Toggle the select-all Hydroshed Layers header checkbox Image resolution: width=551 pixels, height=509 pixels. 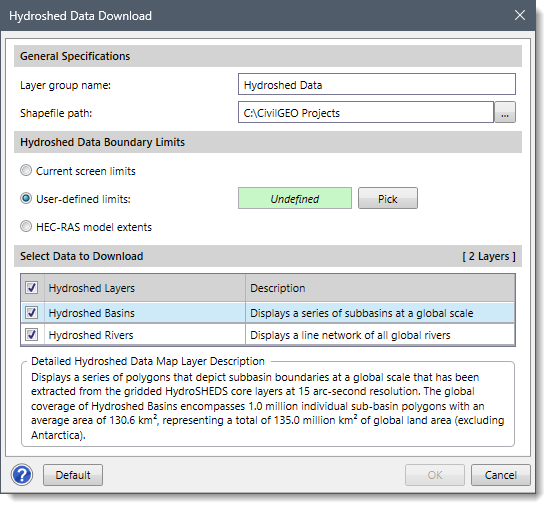click(x=32, y=288)
